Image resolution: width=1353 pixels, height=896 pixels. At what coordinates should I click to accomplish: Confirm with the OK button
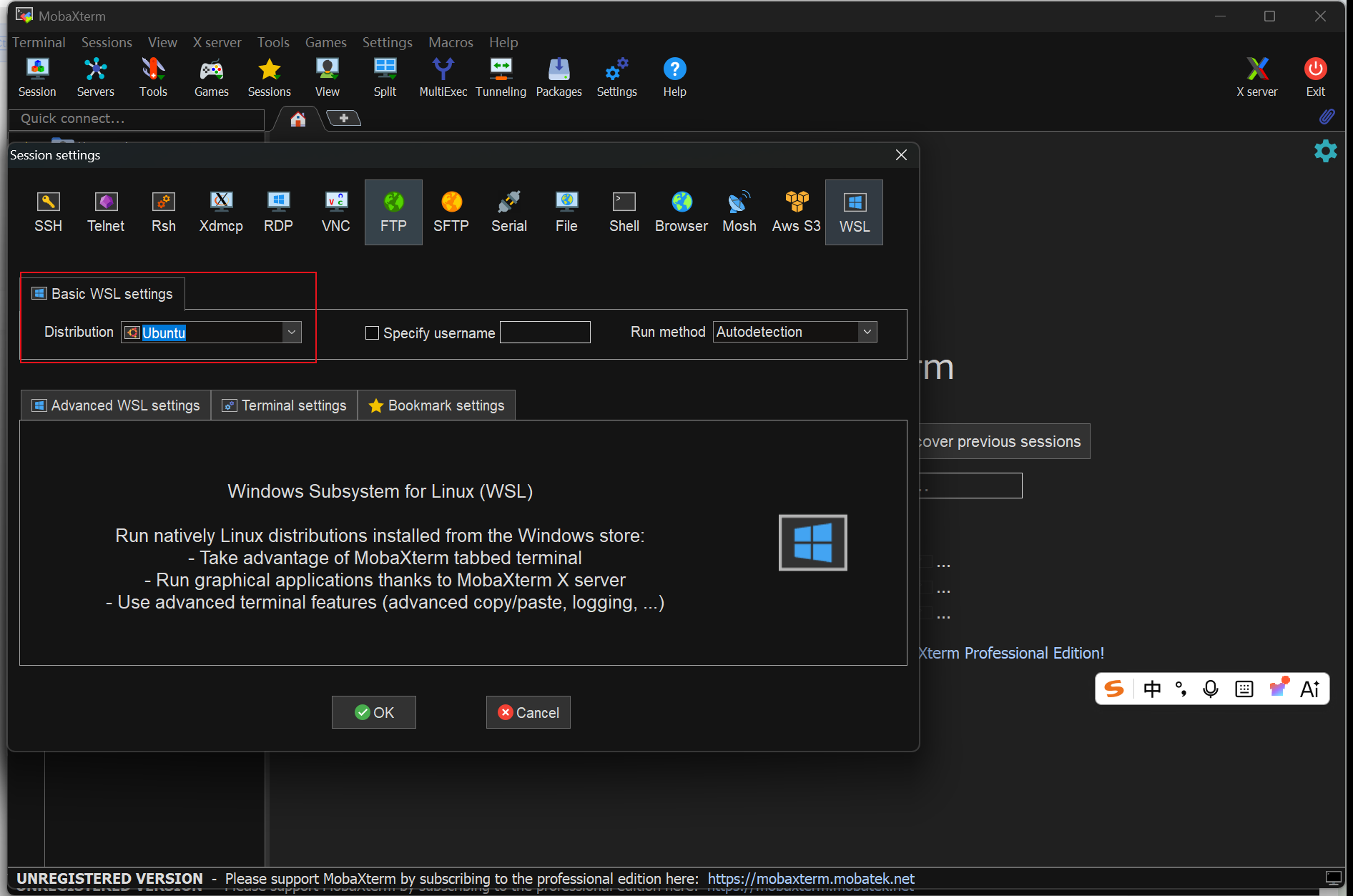374,712
